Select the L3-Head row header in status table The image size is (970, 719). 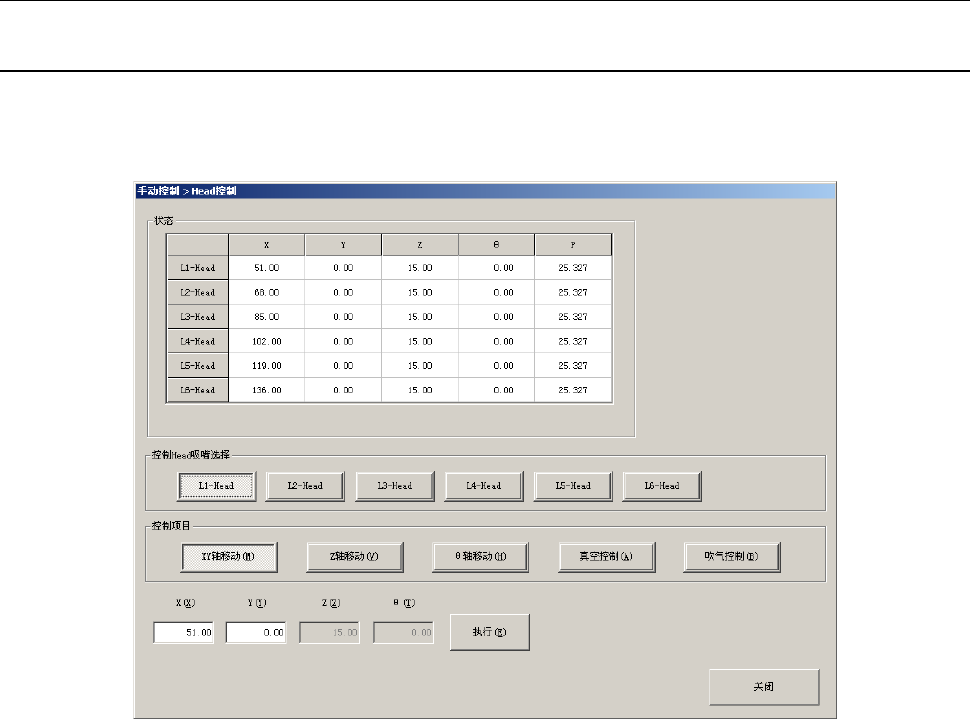[x=197, y=317]
